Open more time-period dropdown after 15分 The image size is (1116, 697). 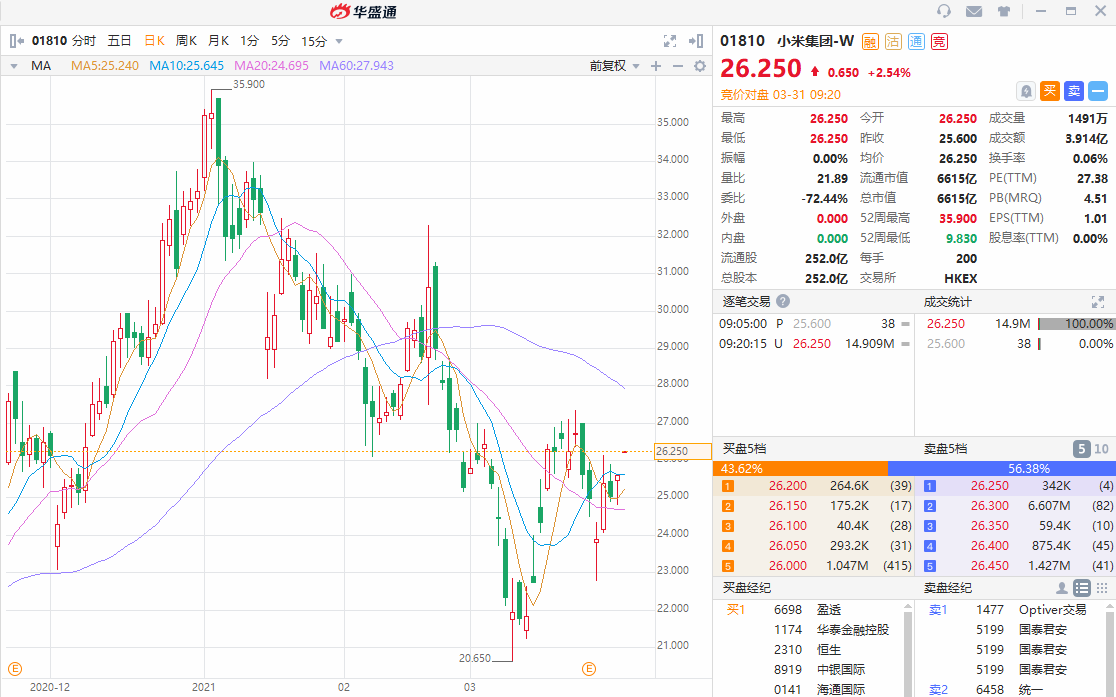[x=339, y=41]
